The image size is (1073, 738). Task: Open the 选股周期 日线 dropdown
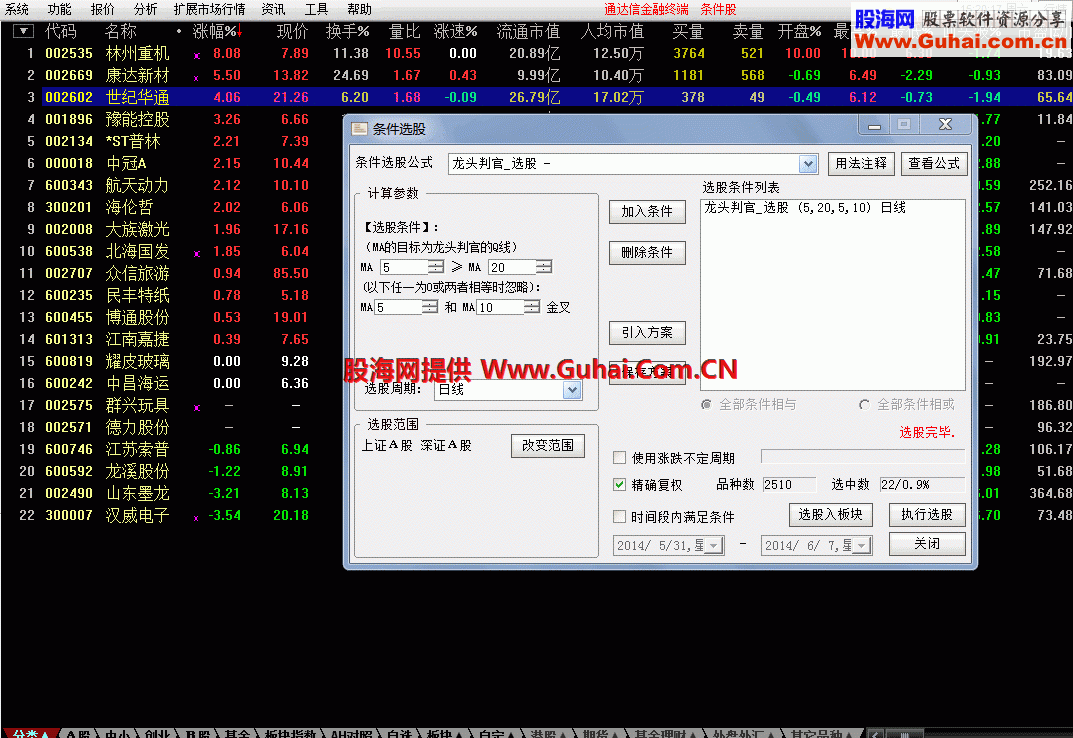pos(572,390)
